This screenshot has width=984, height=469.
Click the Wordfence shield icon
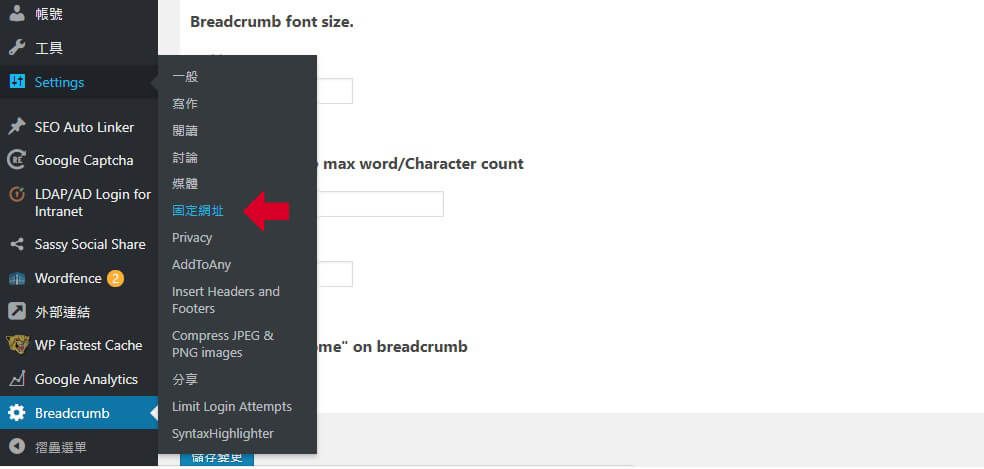[17, 278]
